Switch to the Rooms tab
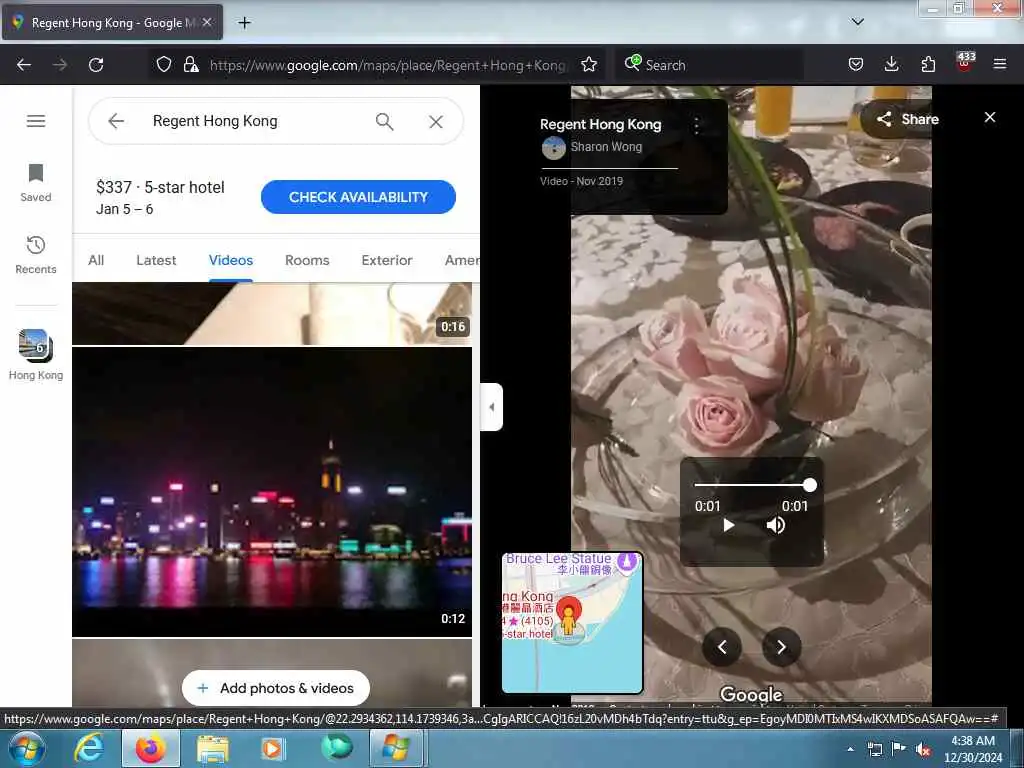This screenshot has width=1024, height=768. (x=307, y=260)
